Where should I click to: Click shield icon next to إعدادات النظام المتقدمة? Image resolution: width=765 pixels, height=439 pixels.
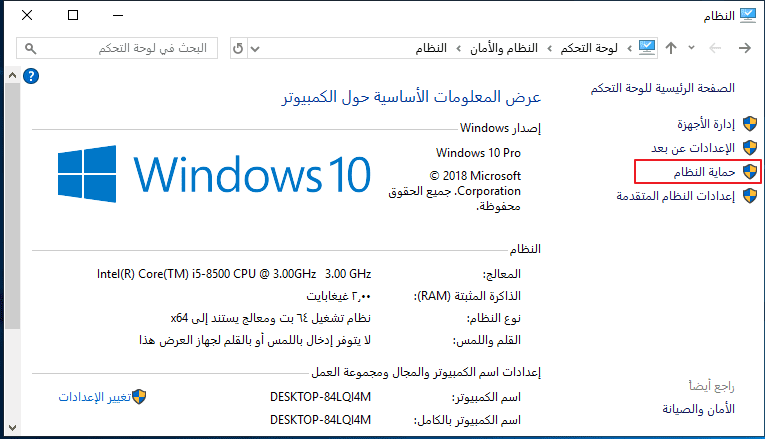pos(750,196)
